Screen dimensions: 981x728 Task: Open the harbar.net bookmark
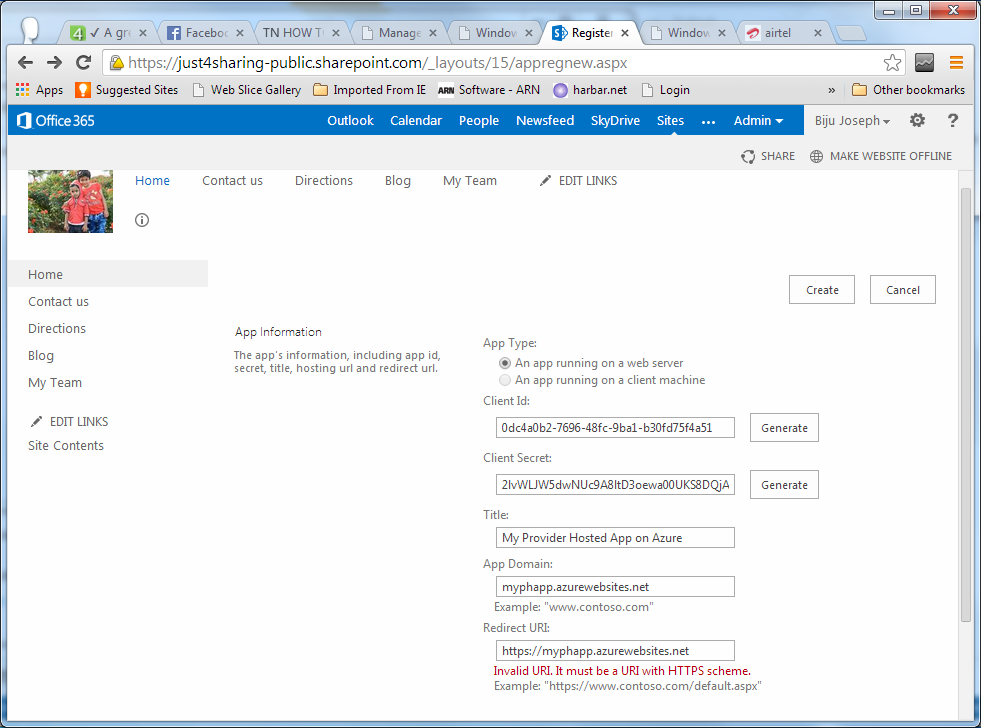coord(590,90)
